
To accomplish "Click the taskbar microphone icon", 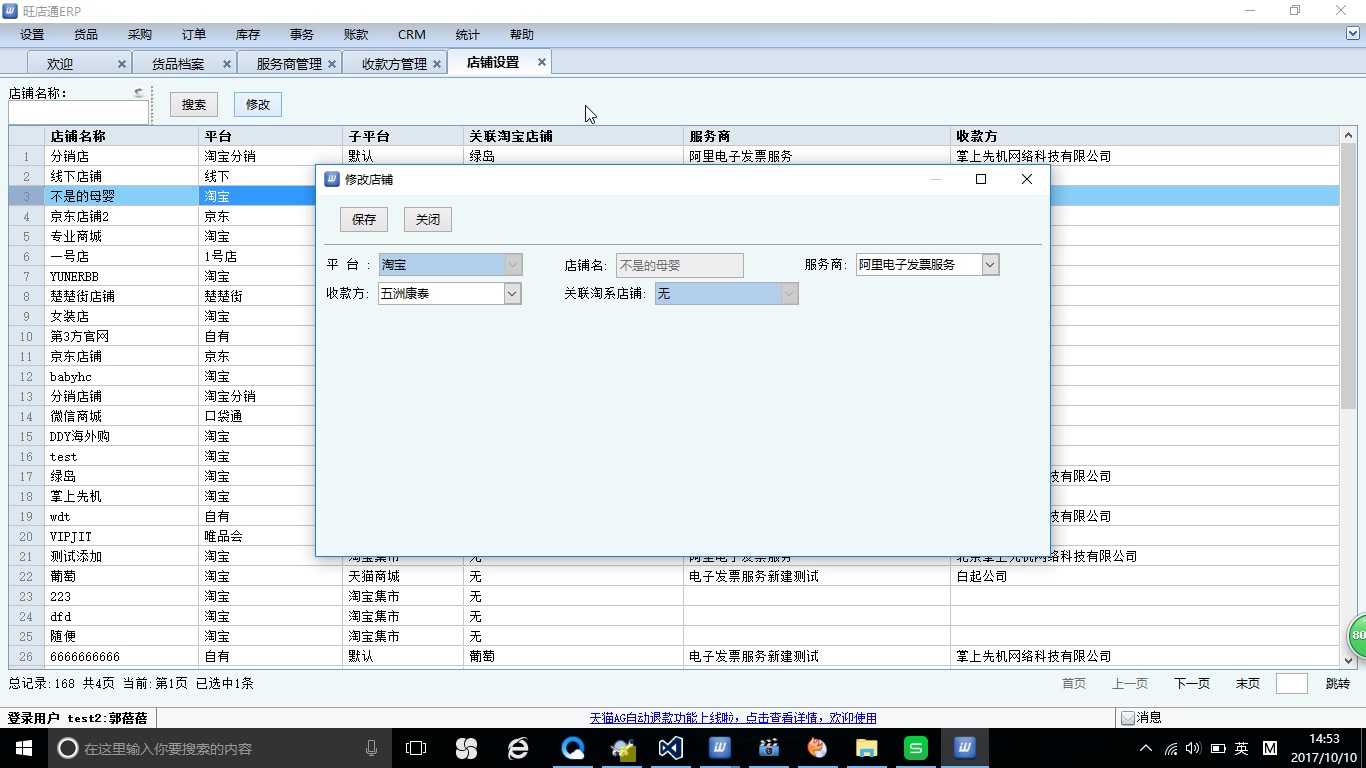I will pos(372,748).
